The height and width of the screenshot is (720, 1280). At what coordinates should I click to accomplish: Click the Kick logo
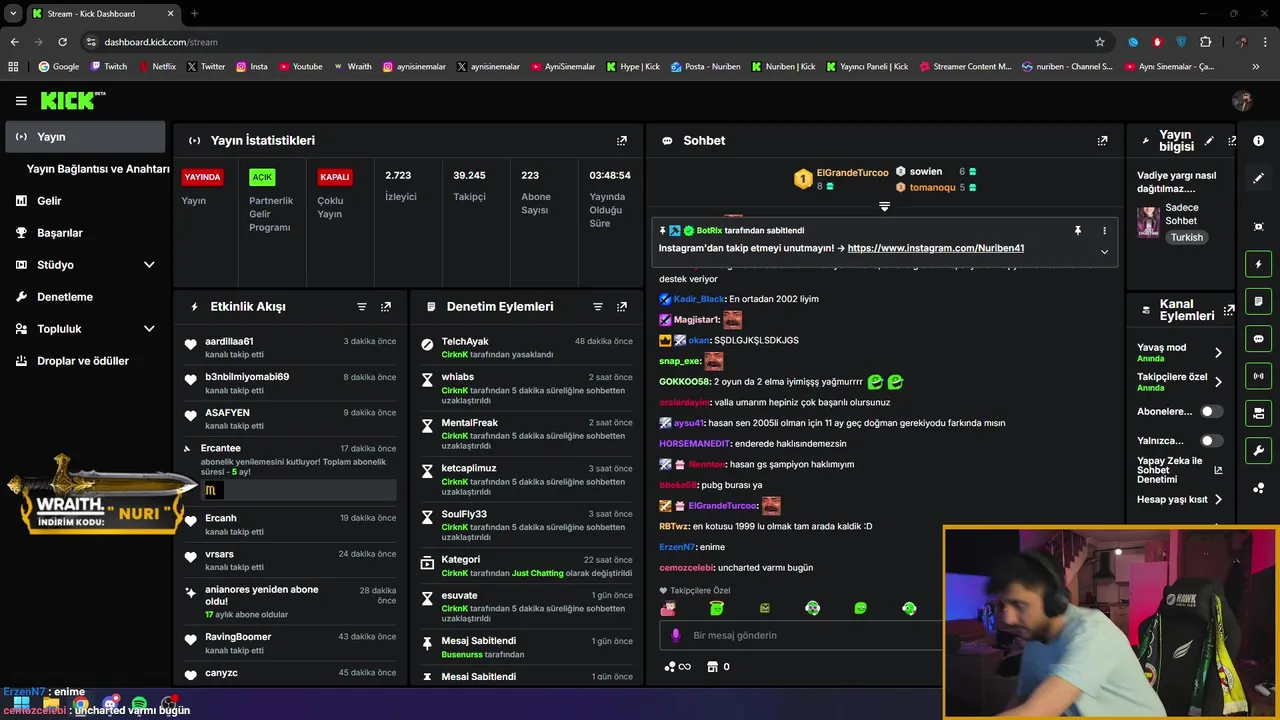tap(73, 101)
